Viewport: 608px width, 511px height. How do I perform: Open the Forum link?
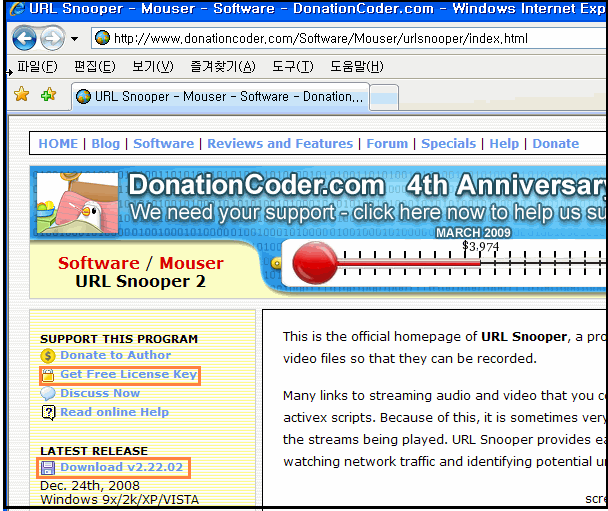[387, 143]
